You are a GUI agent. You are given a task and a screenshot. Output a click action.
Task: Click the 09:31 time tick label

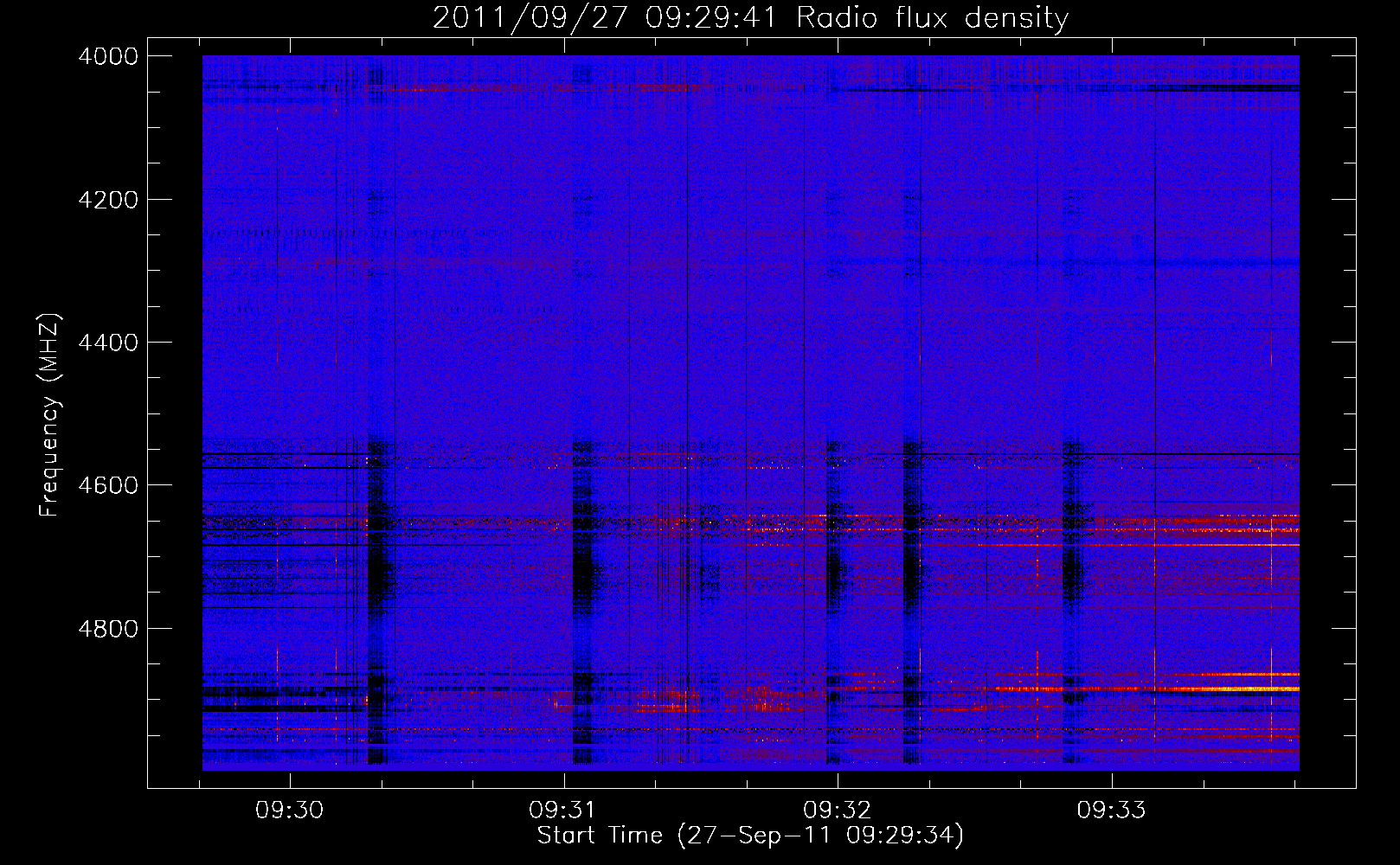(x=563, y=810)
